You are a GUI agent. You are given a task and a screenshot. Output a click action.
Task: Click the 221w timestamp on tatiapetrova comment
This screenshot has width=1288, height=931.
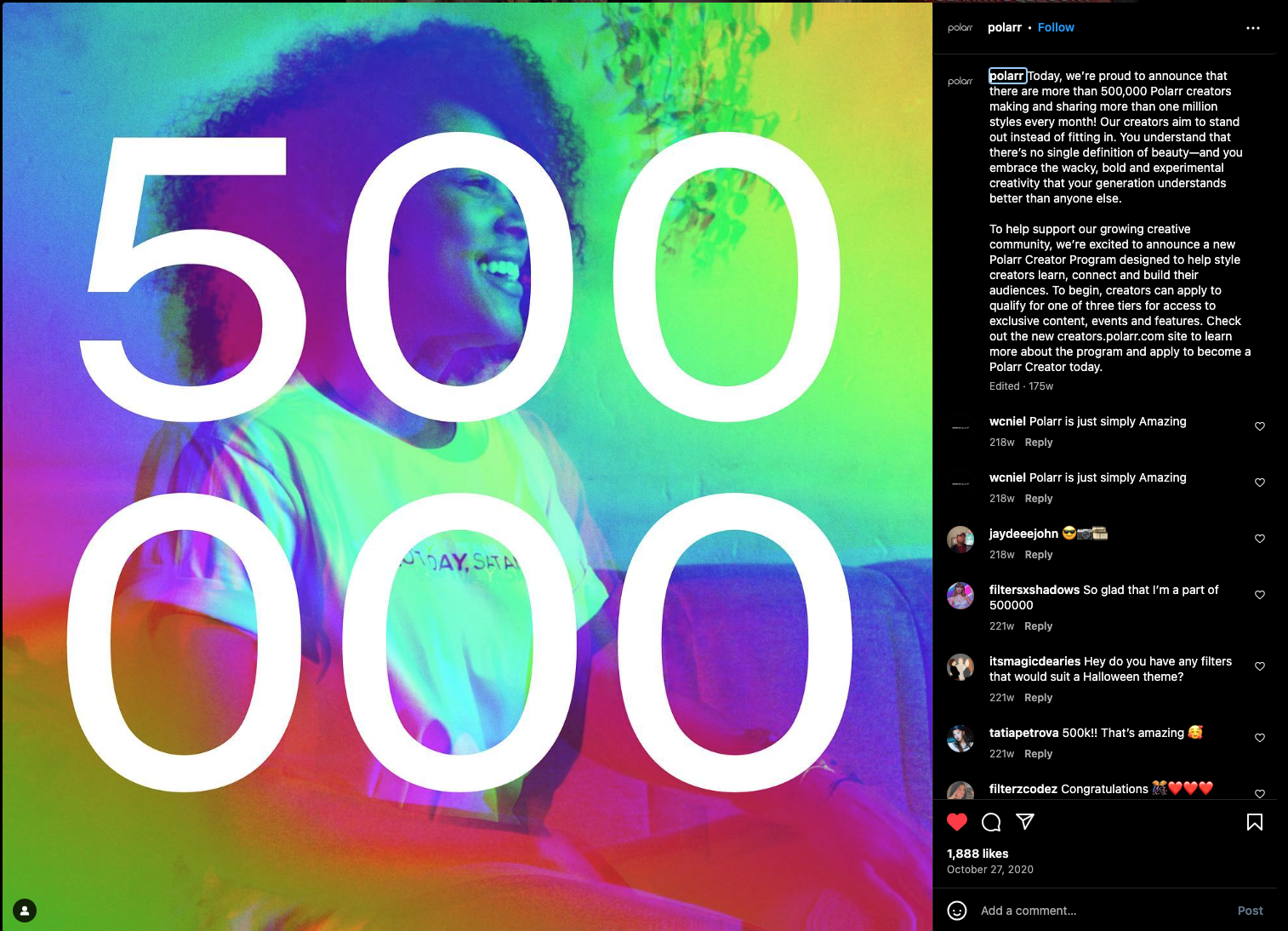click(1001, 754)
